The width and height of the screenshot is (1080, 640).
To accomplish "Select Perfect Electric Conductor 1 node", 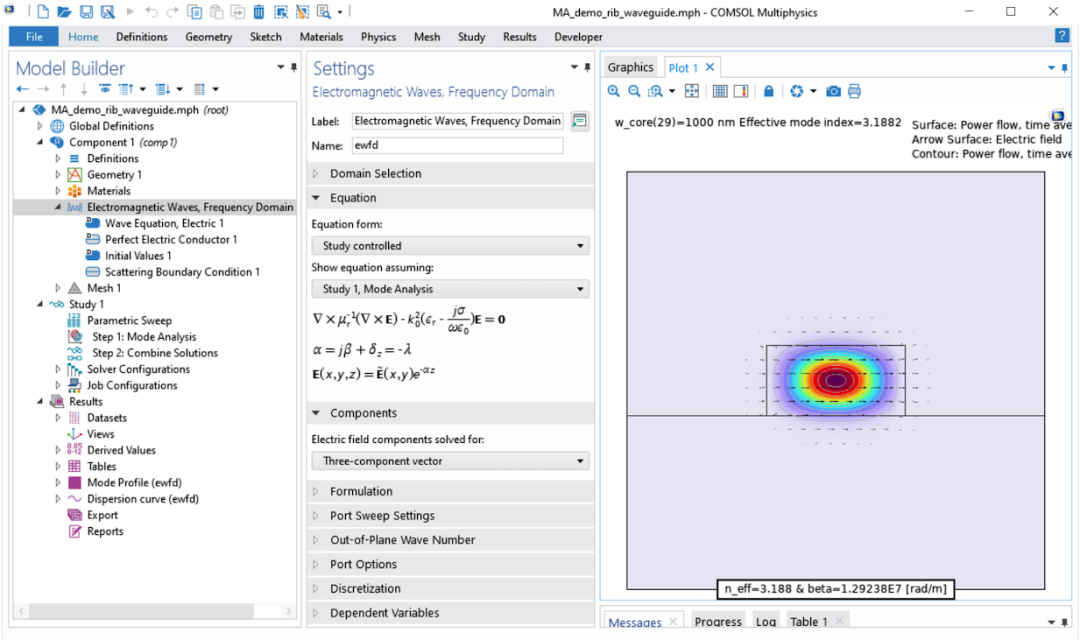I will click(x=171, y=240).
